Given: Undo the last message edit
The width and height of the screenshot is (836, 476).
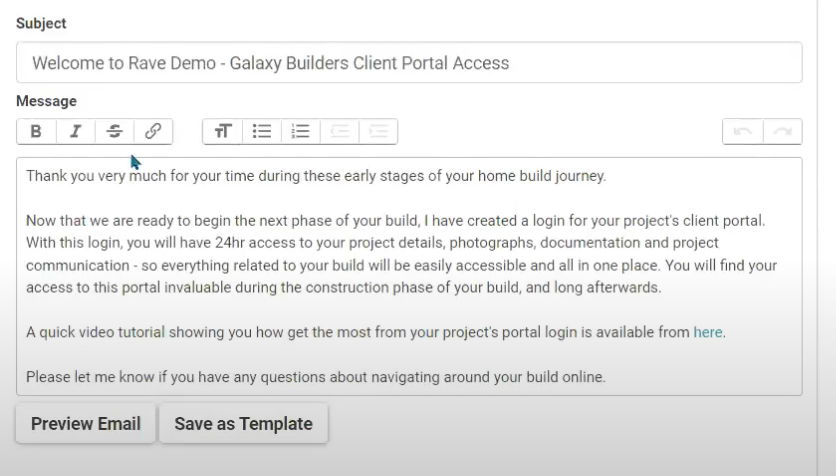Looking at the screenshot, I should [x=743, y=131].
